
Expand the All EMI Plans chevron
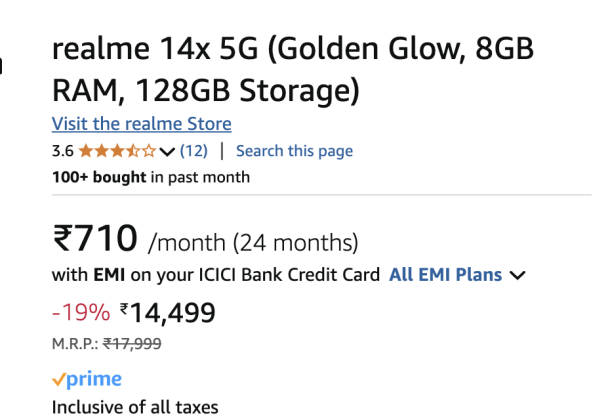pos(518,275)
